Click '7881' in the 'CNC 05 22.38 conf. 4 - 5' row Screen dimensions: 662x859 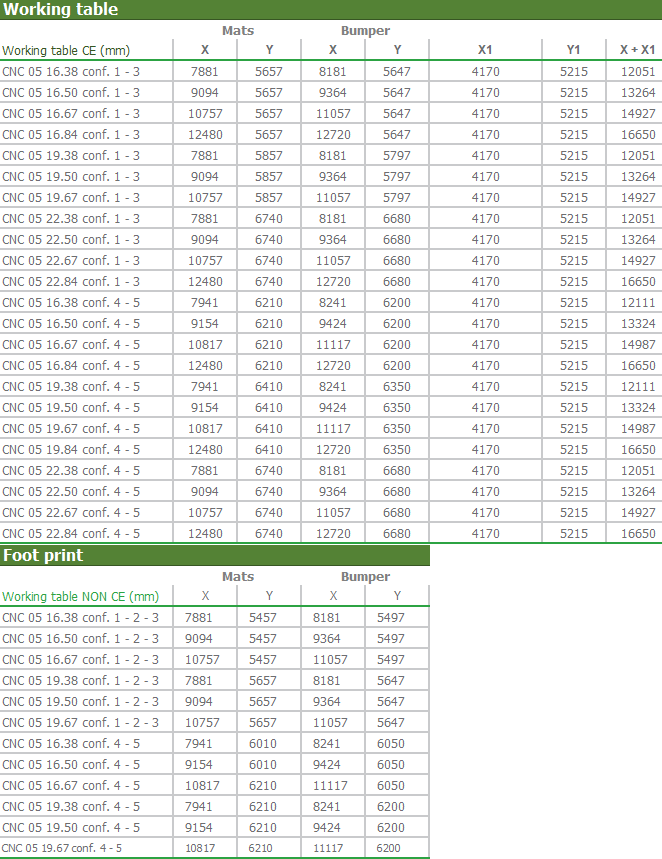[204, 471]
